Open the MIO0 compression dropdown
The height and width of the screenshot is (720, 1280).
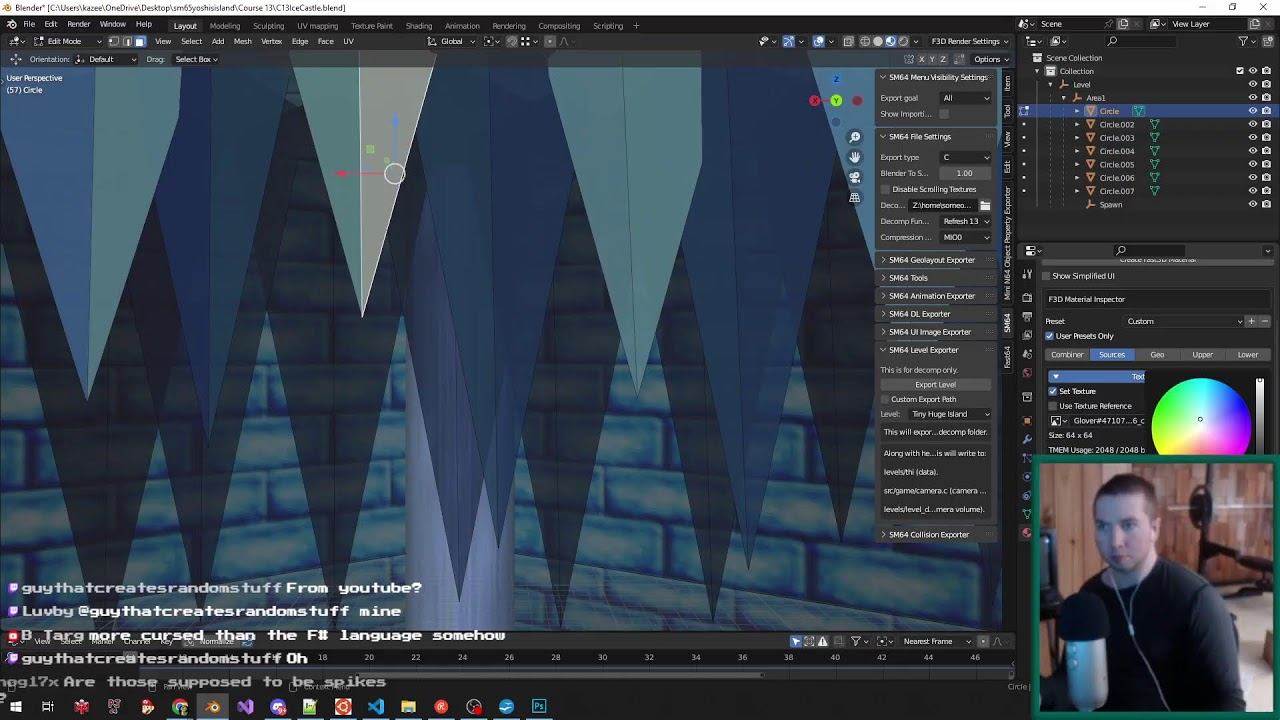coord(966,237)
